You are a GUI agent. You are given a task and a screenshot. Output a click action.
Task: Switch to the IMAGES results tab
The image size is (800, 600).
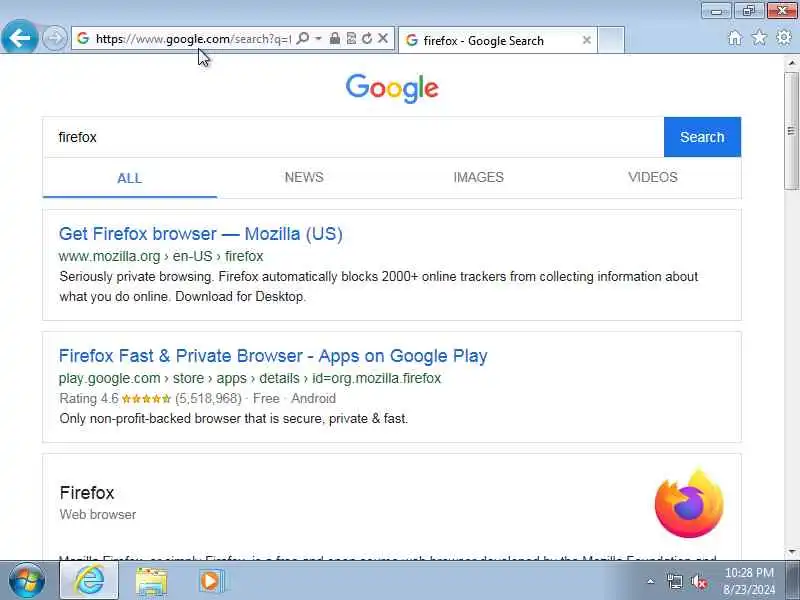(x=479, y=178)
